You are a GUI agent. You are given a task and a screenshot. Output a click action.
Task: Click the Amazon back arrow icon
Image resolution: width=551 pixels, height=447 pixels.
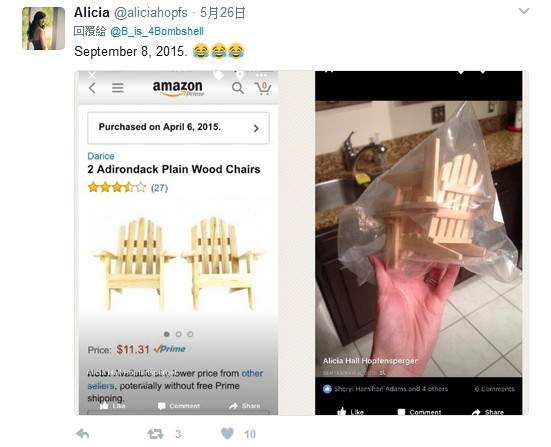[x=92, y=88]
